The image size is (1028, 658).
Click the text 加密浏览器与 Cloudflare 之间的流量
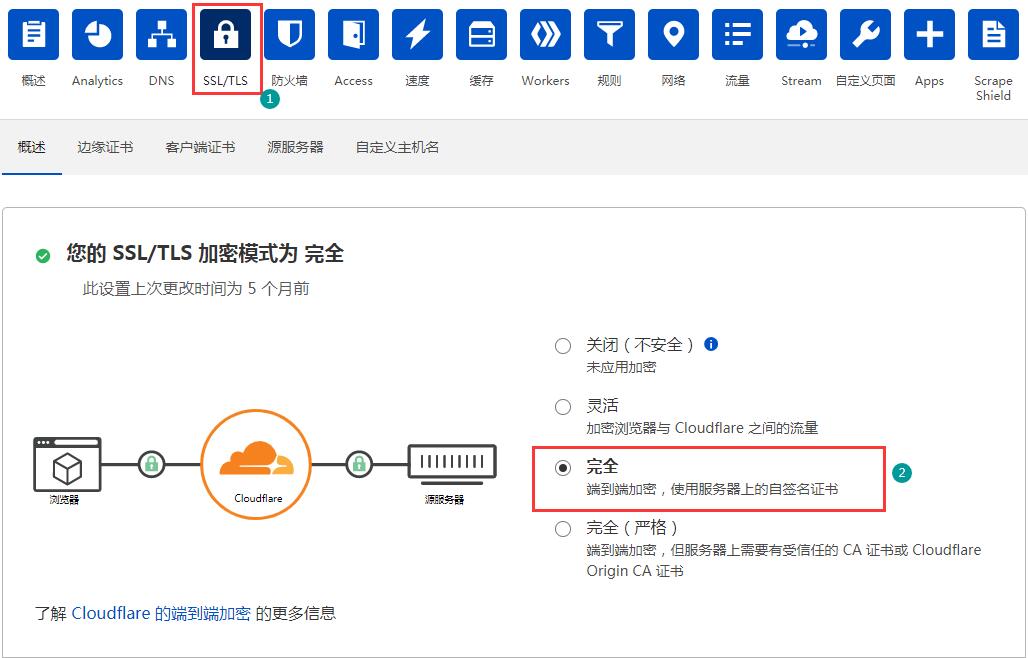pyautogui.click(x=702, y=429)
